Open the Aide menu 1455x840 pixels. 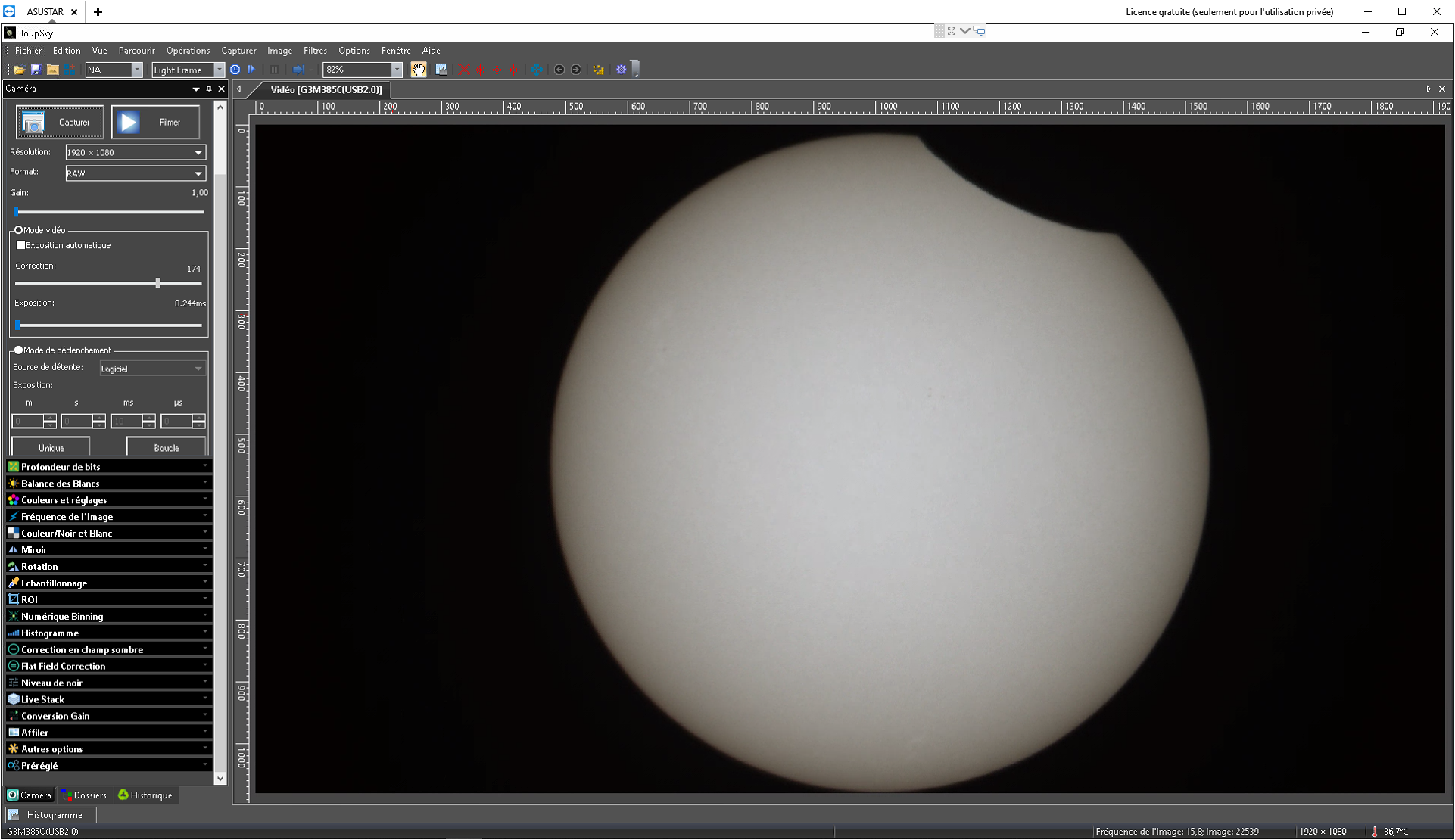431,51
